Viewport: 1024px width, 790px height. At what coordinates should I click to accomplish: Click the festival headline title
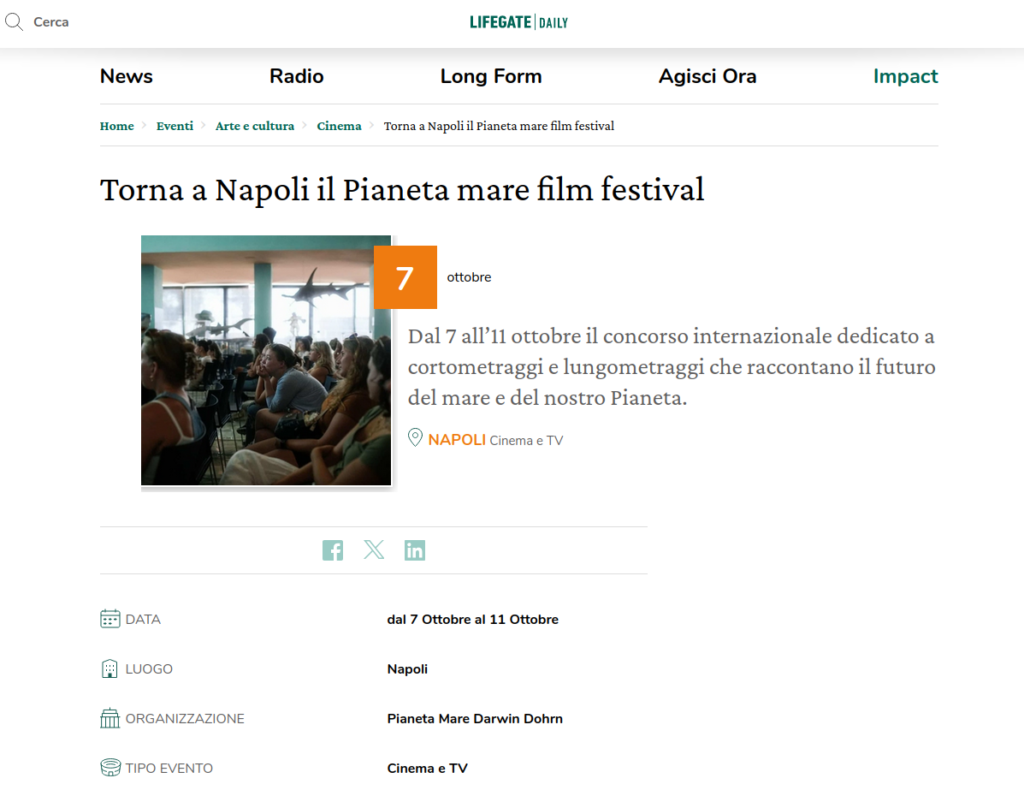pyautogui.click(x=402, y=190)
